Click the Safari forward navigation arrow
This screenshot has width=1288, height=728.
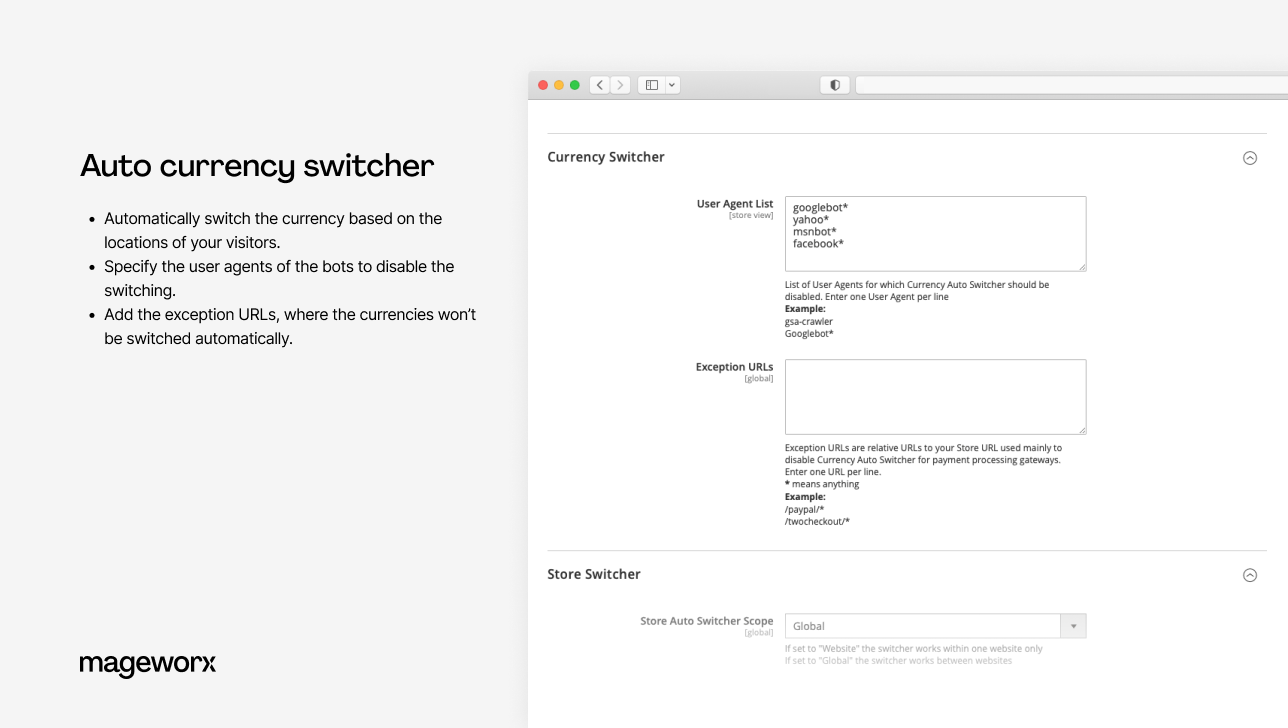click(x=620, y=85)
